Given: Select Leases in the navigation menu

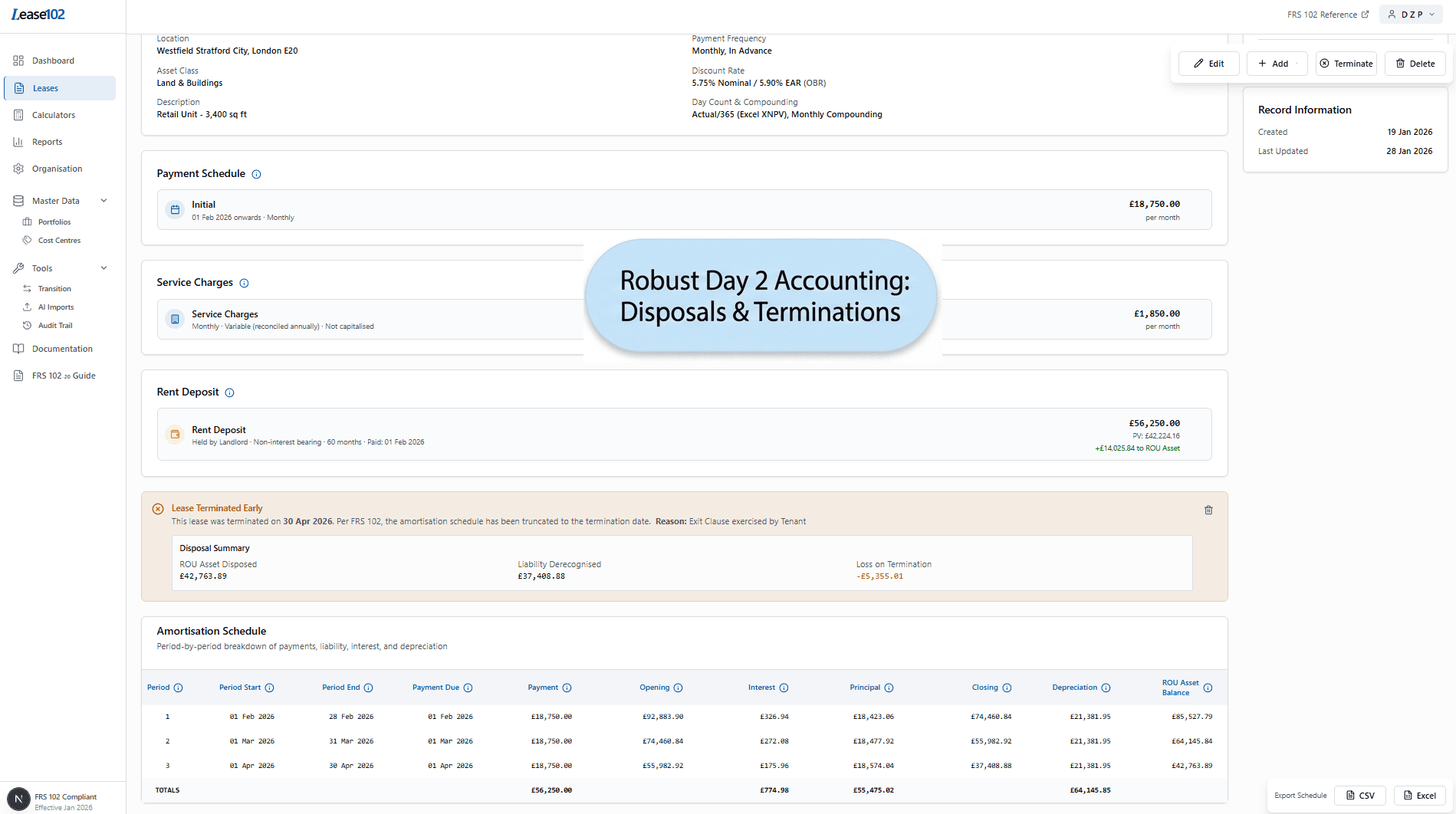Looking at the screenshot, I should pyautogui.click(x=45, y=87).
